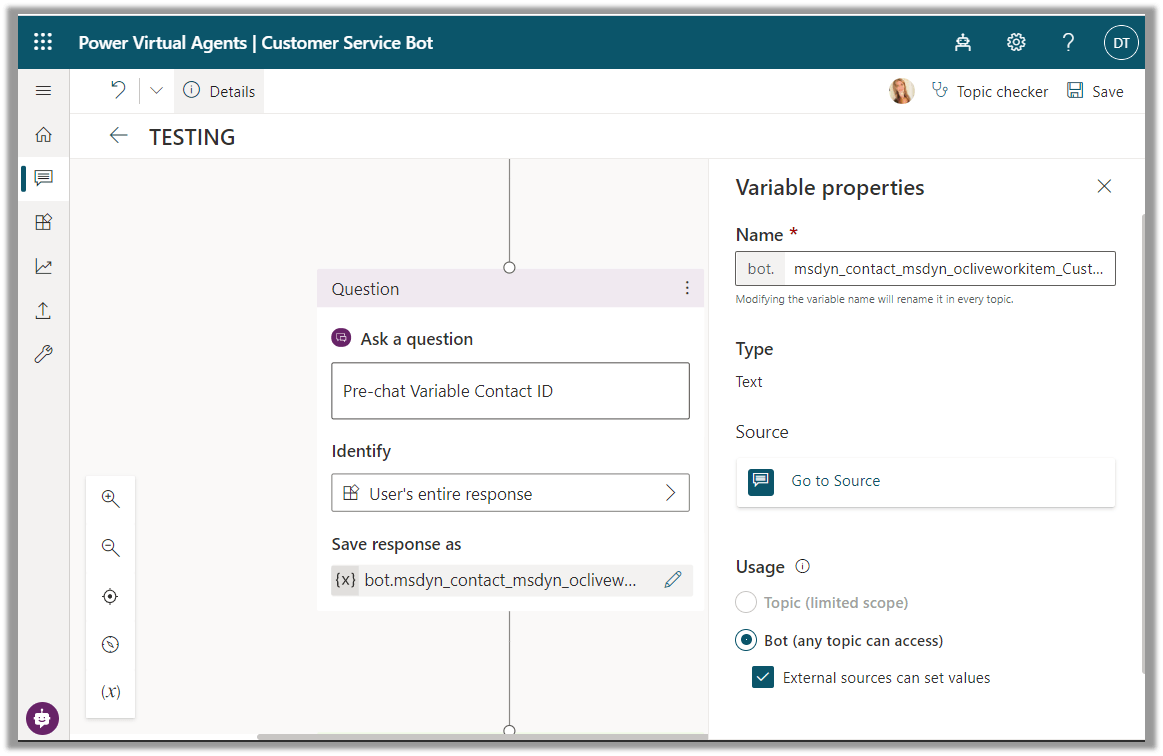This screenshot has height=756, width=1163.
Task: Run the Topic checker
Action: 989,91
